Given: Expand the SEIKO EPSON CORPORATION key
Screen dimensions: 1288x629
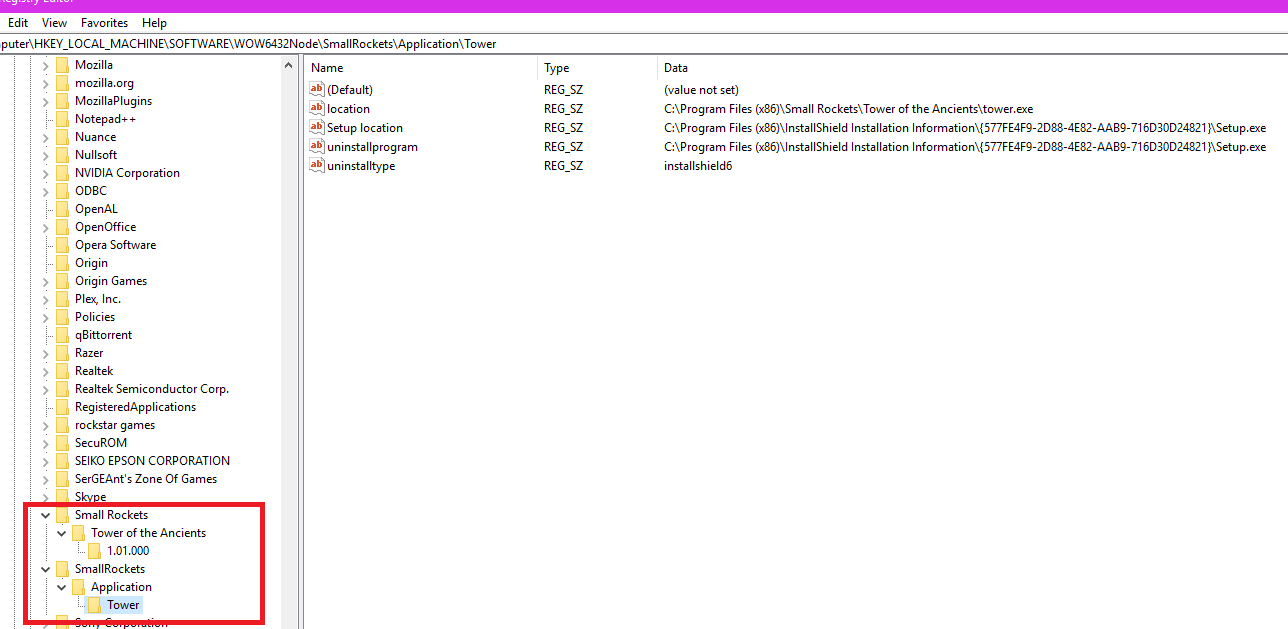Looking at the screenshot, I should tap(45, 461).
